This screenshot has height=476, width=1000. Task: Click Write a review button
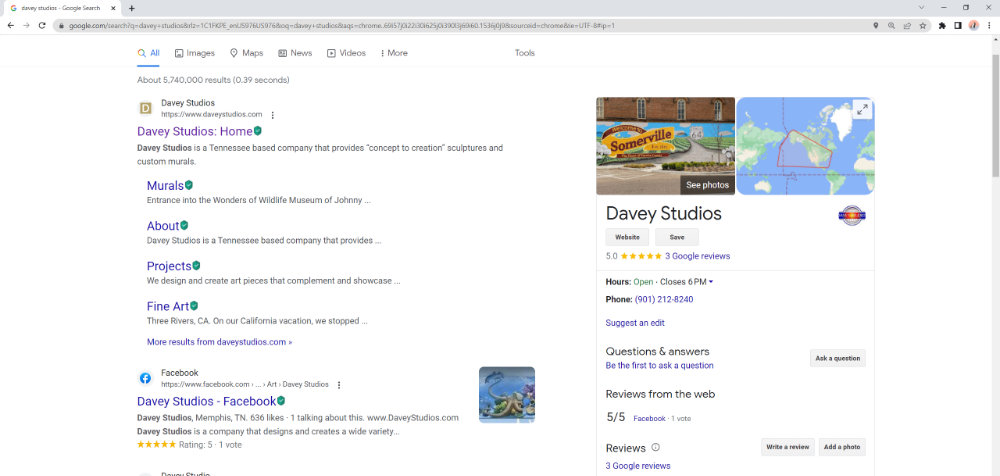click(x=788, y=447)
